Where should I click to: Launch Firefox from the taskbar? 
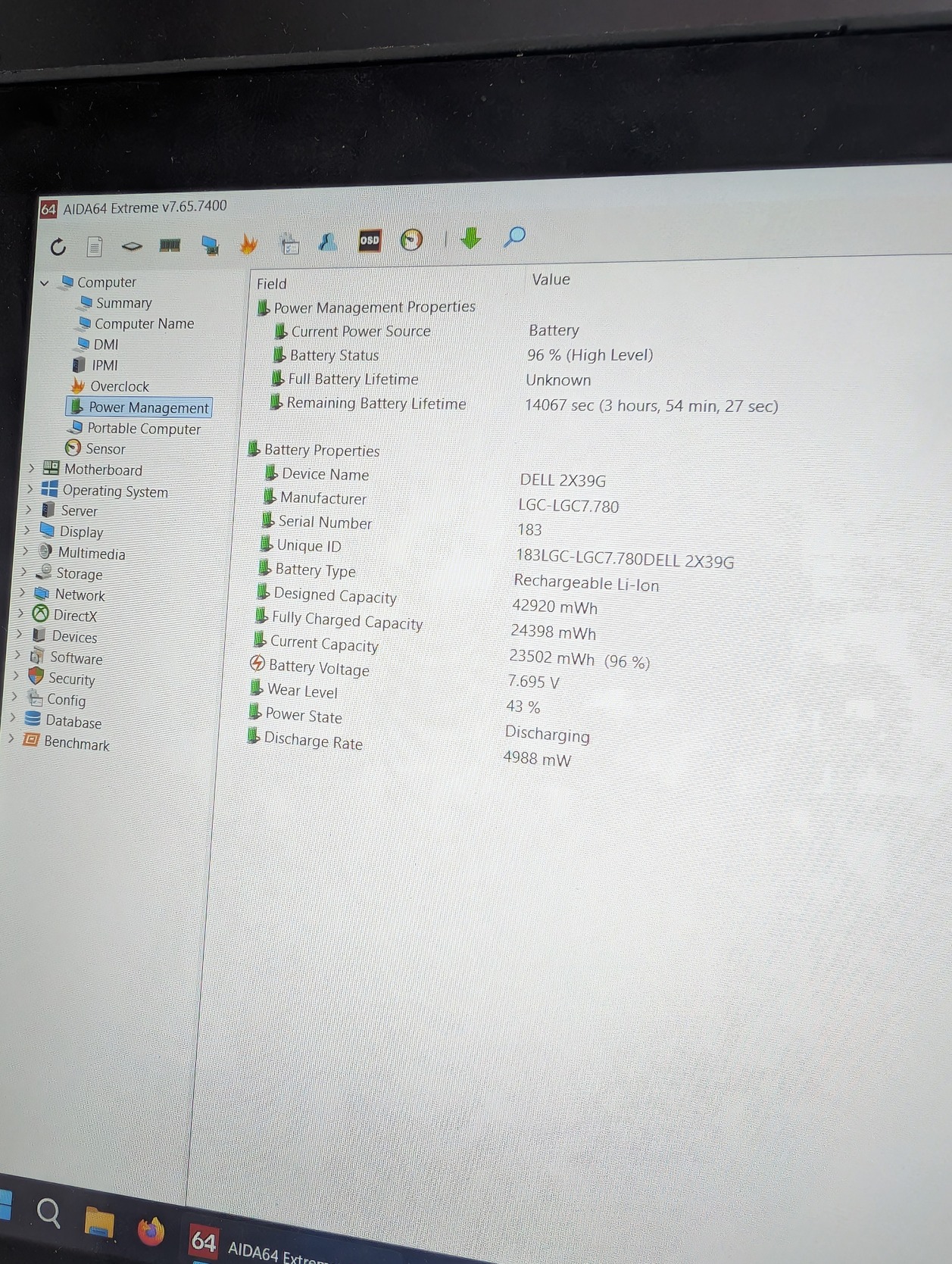[x=151, y=1231]
